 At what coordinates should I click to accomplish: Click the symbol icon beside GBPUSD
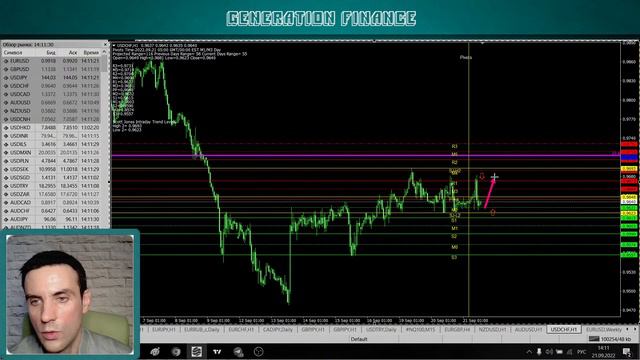click(6, 69)
